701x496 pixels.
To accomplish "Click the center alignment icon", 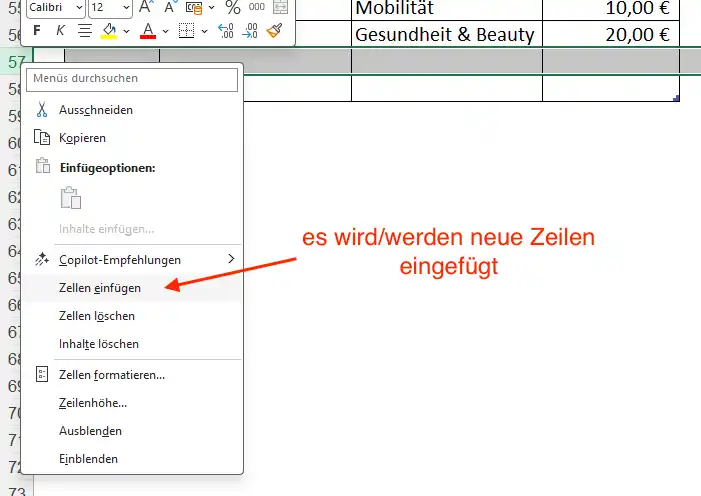I will pyautogui.click(x=85, y=31).
